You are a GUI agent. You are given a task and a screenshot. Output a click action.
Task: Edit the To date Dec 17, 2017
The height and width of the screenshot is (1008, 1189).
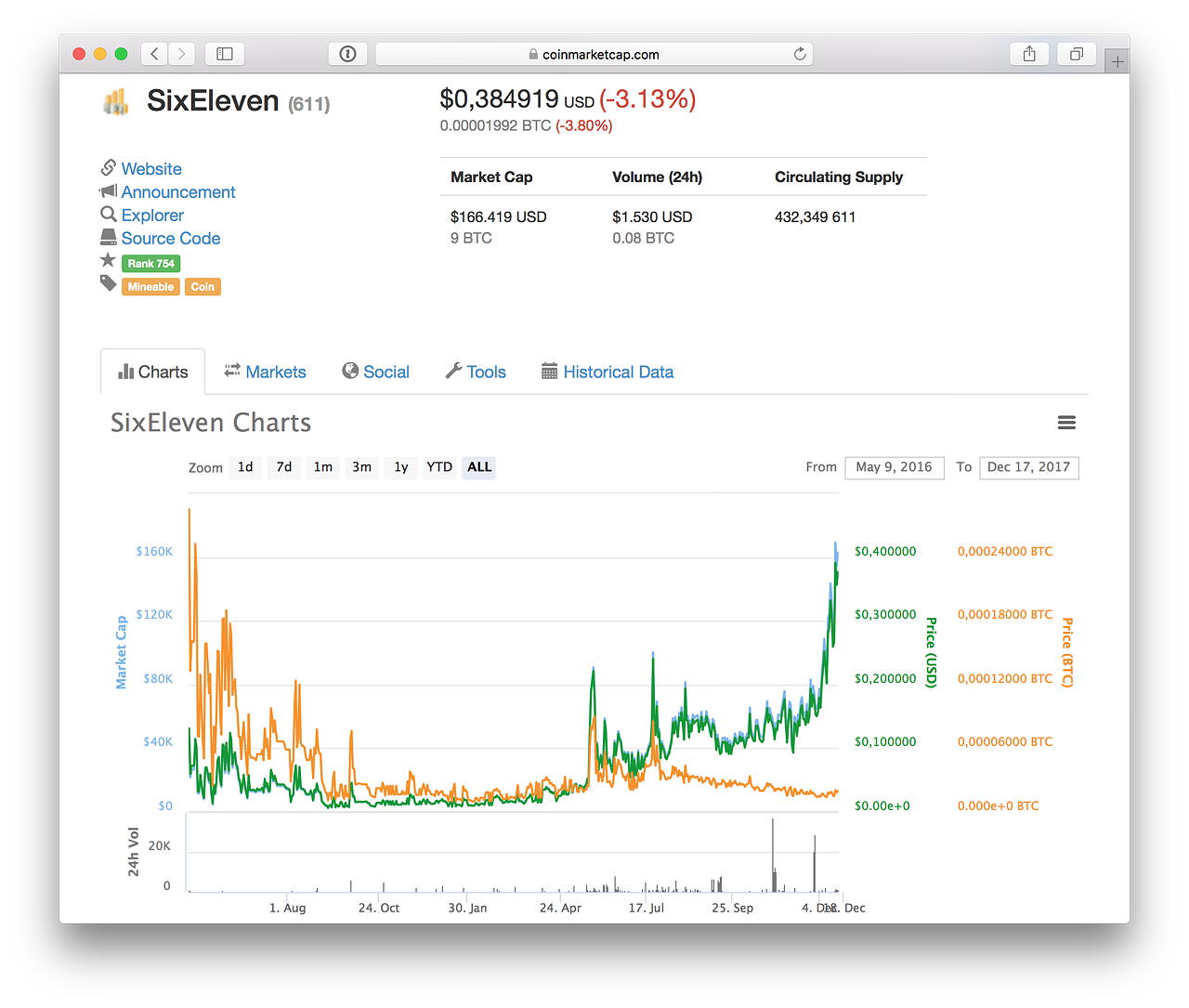point(1029,467)
